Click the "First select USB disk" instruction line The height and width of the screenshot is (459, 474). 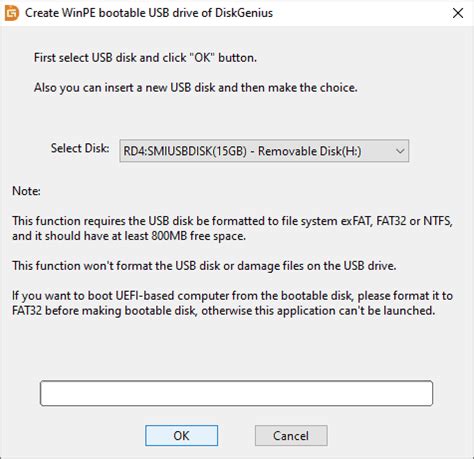(145, 58)
